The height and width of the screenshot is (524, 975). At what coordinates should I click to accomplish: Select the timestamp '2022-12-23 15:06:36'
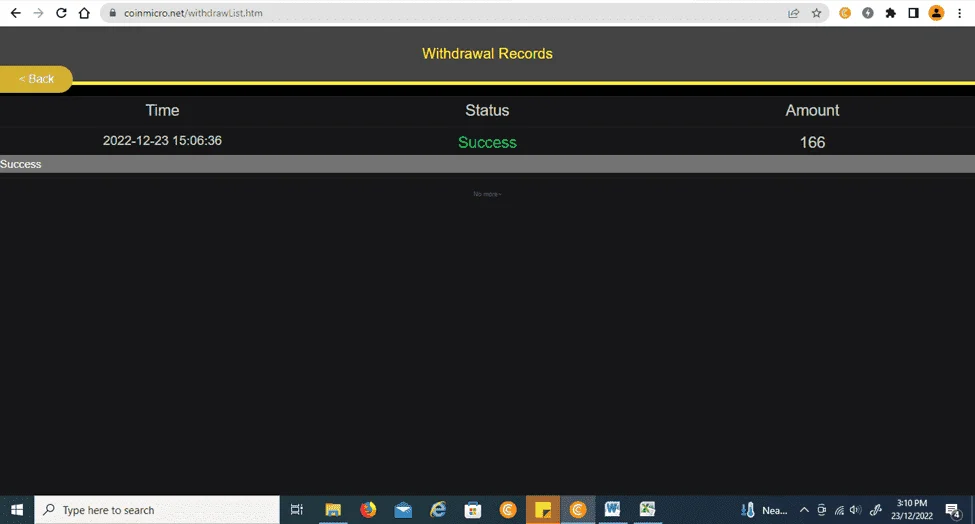(162, 140)
